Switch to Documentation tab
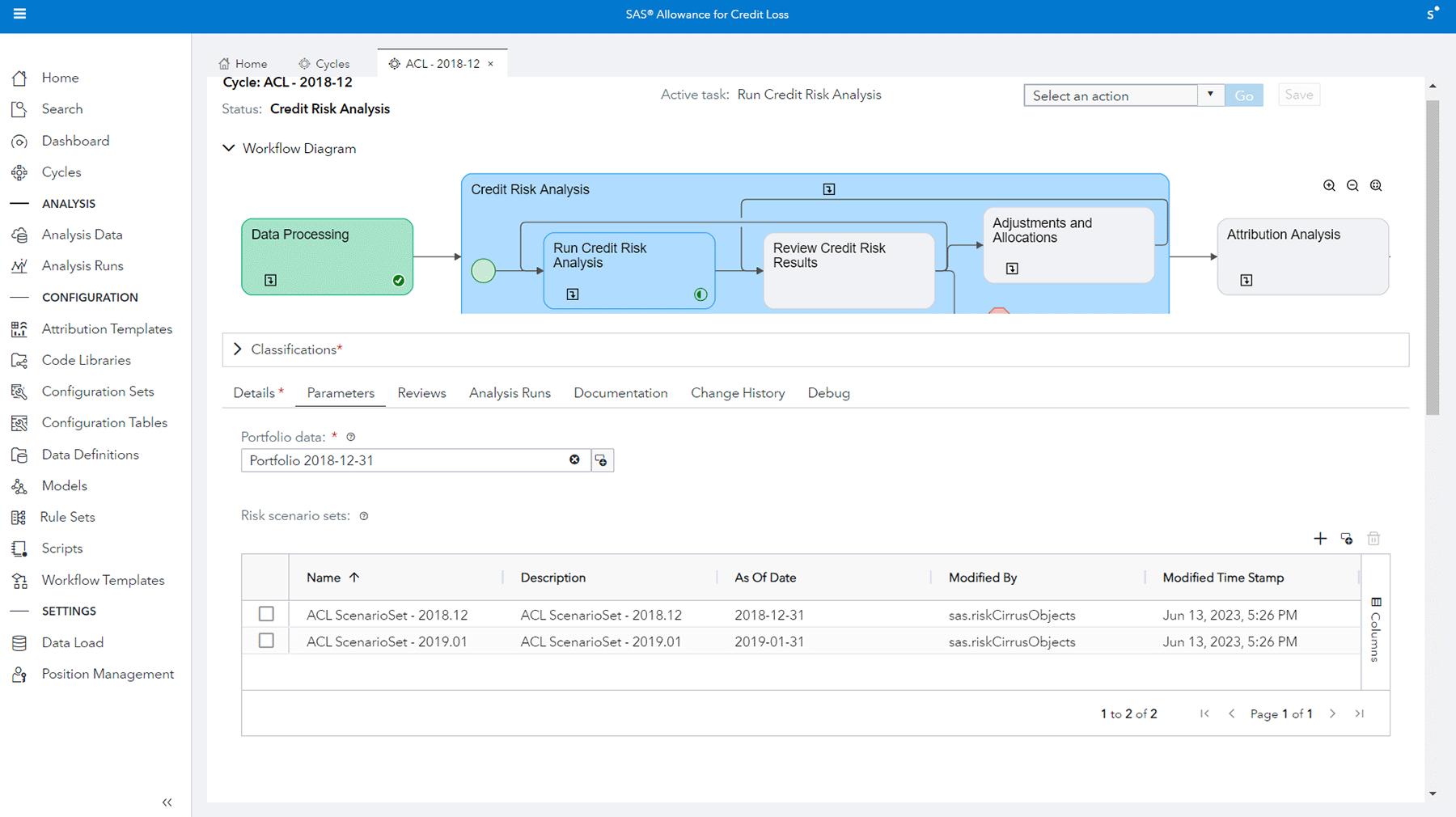 coord(620,393)
